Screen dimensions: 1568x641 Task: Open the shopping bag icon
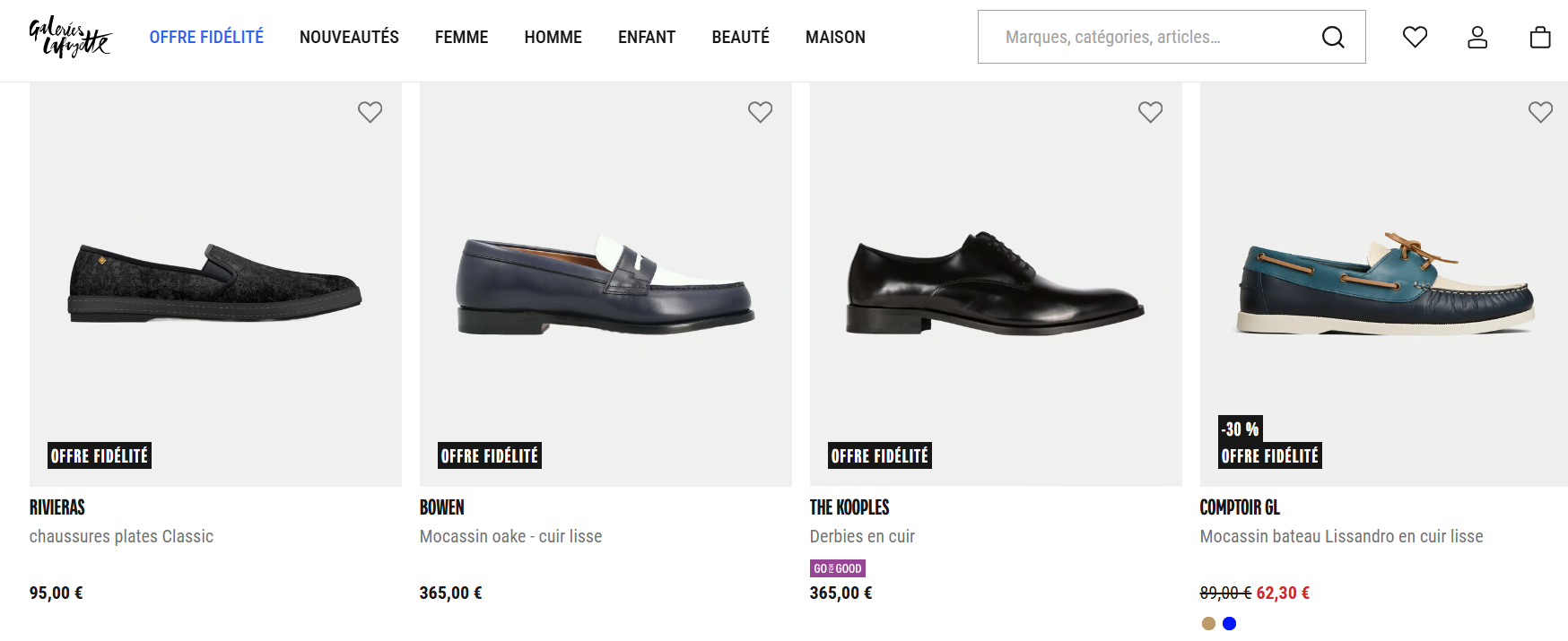[x=1540, y=37]
